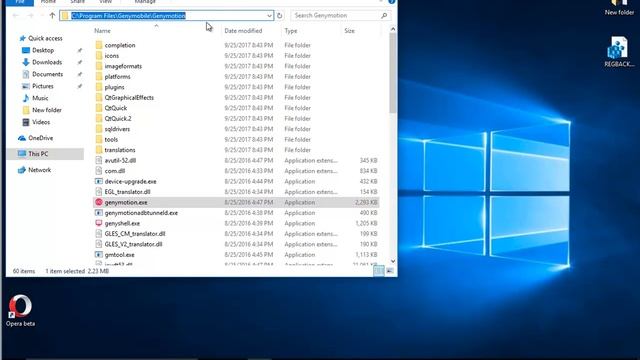Screen dimensions: 640x360
Task: Select Music in the navigation pane
Action: [x=40, y=98]
